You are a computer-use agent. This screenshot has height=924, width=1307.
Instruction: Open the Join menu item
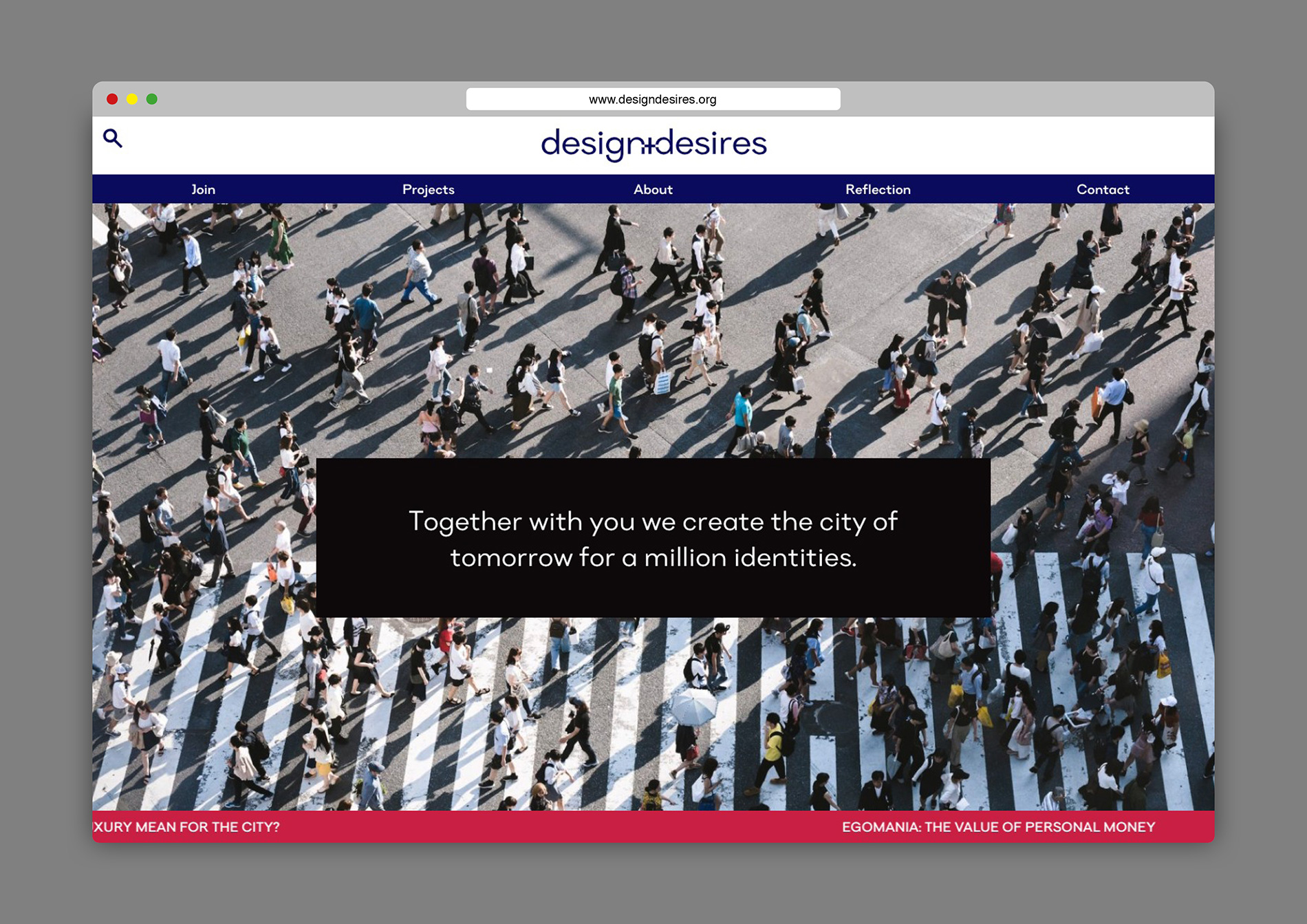(204, 189)
